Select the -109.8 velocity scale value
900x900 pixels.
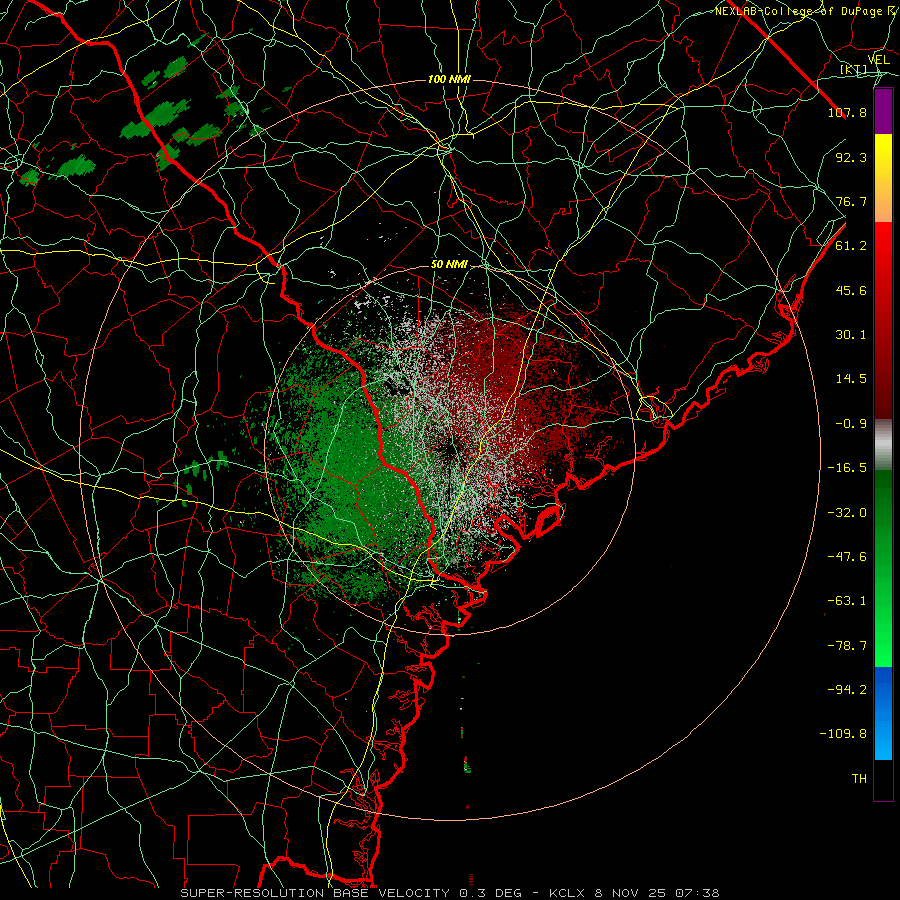click(x=843, y=734)
